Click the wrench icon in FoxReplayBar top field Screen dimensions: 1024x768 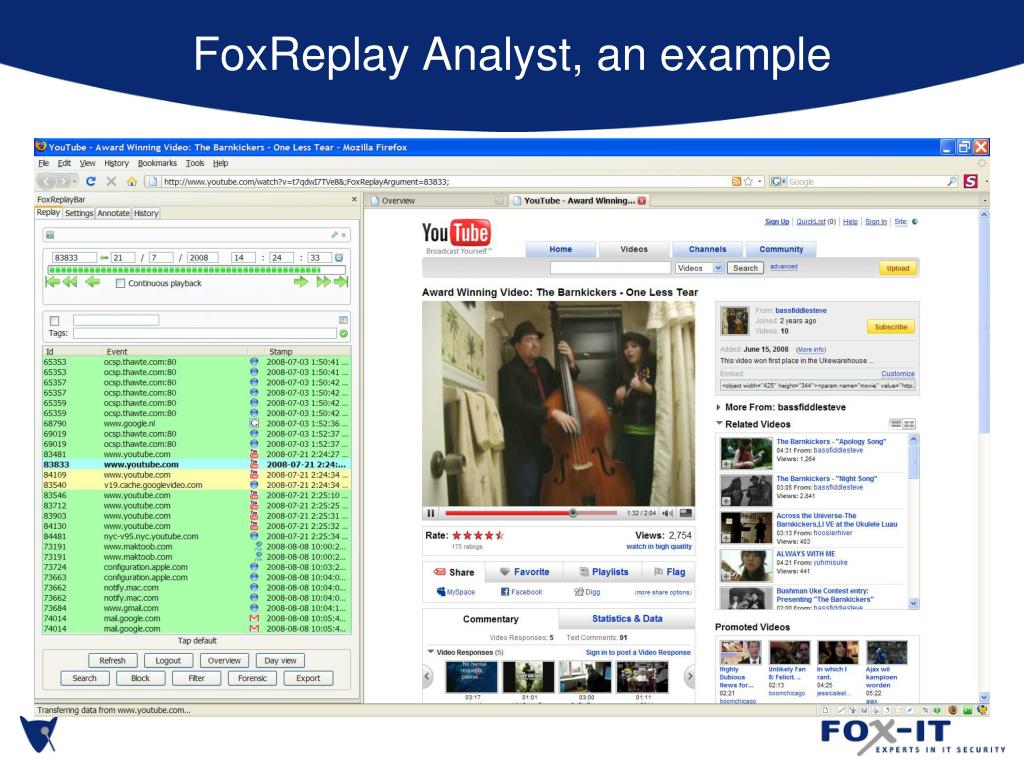point(334,234)
